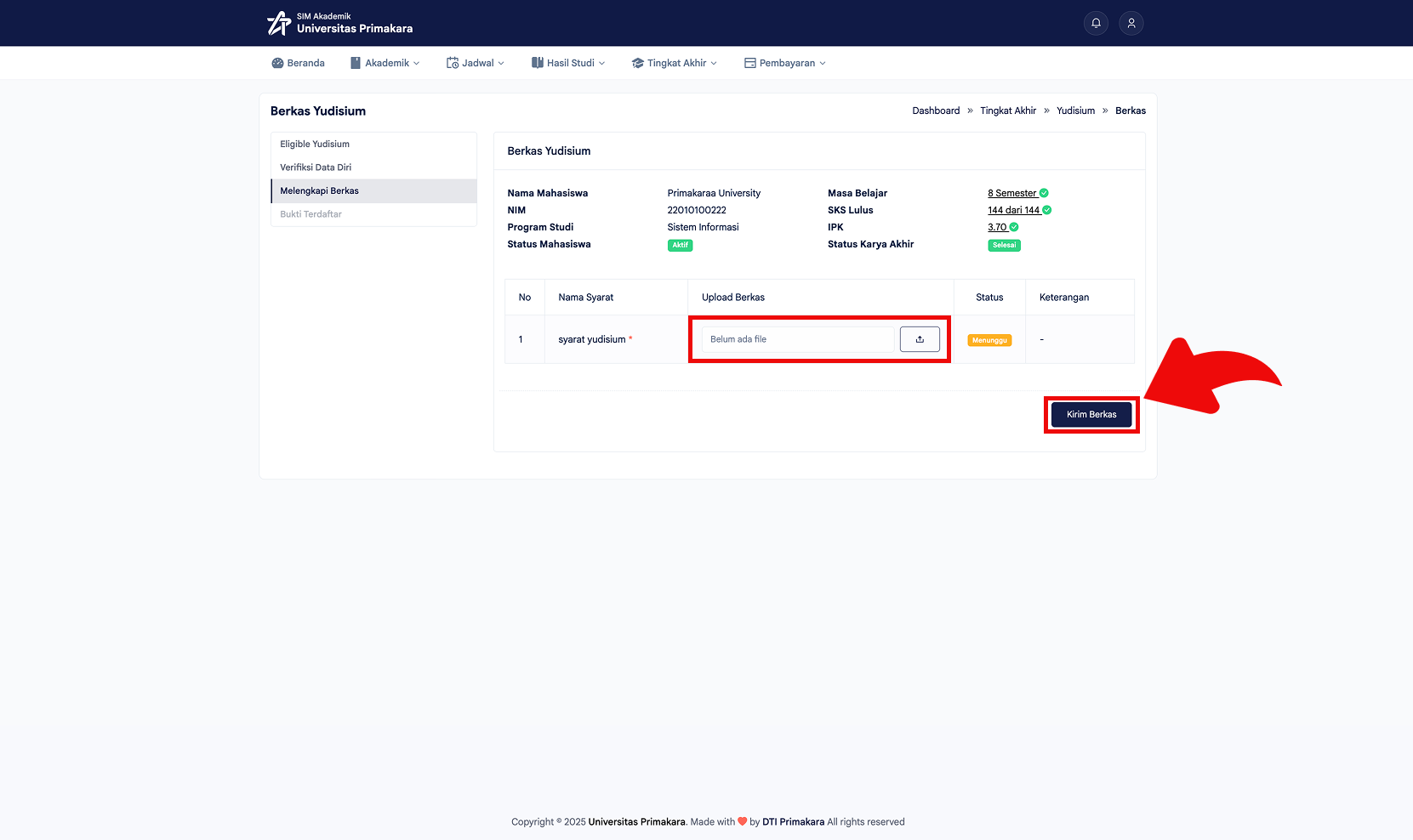Expand the Hasil Studi dropdown chevron

point(601,63)
